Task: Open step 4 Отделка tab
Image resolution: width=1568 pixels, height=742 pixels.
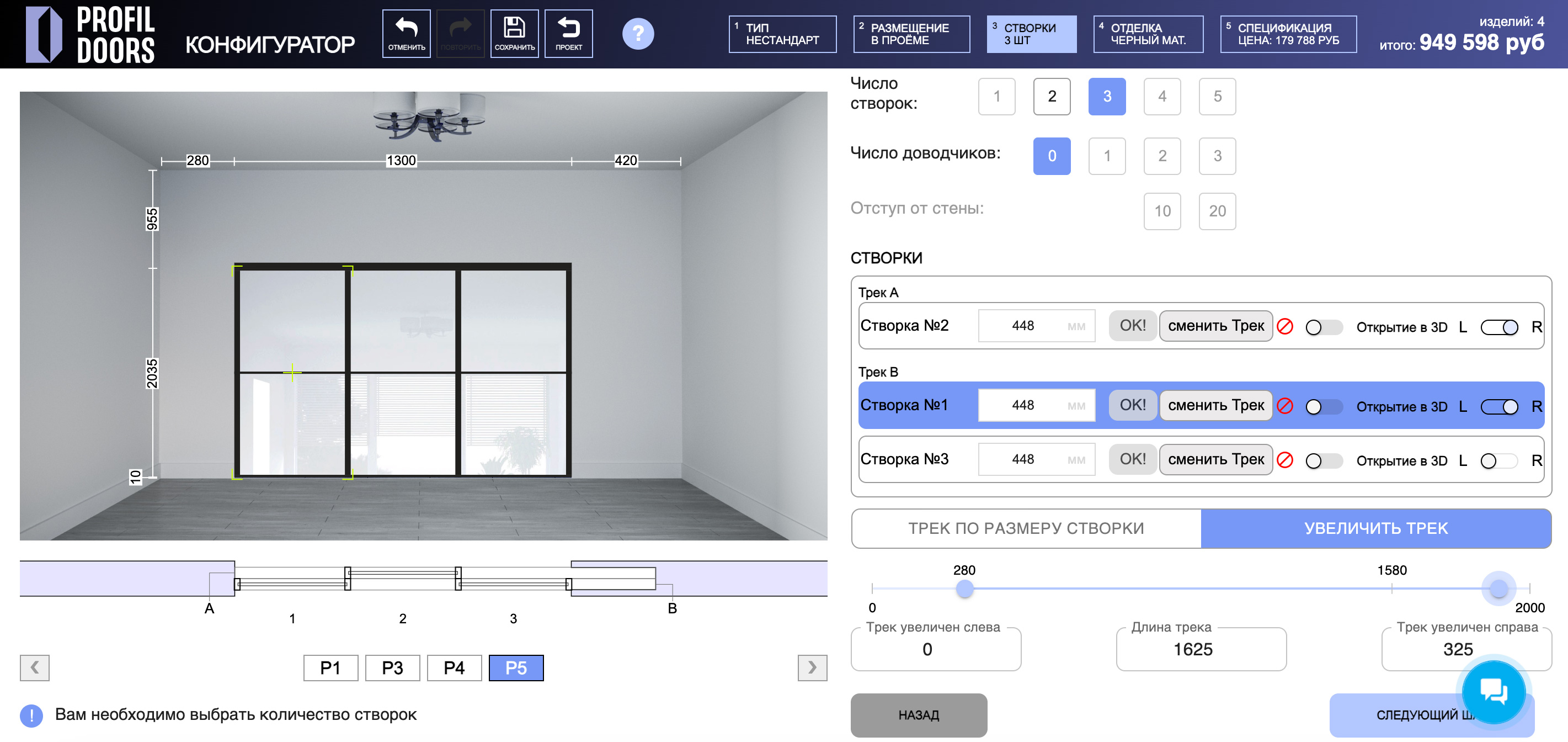Action: point(1148,34)
